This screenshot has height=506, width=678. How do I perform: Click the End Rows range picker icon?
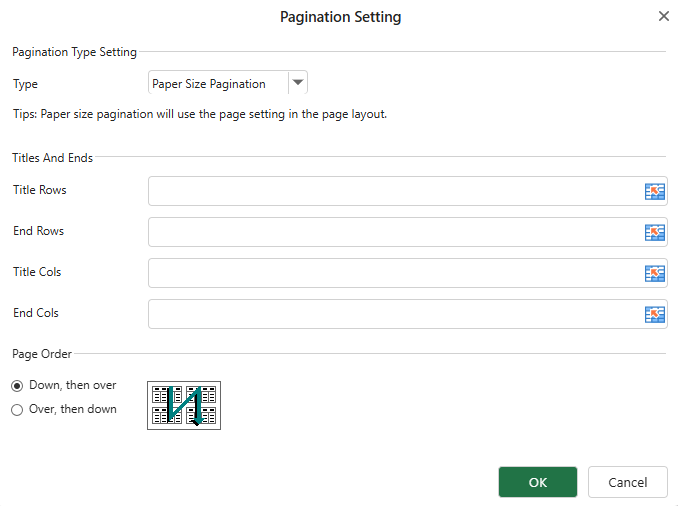click(654, 233)
